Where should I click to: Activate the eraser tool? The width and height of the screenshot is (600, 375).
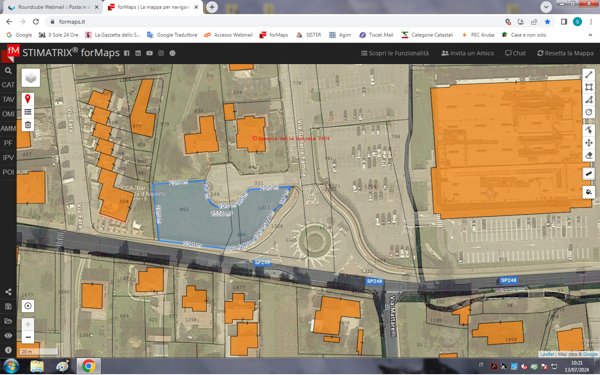click(x=589, y=155)
